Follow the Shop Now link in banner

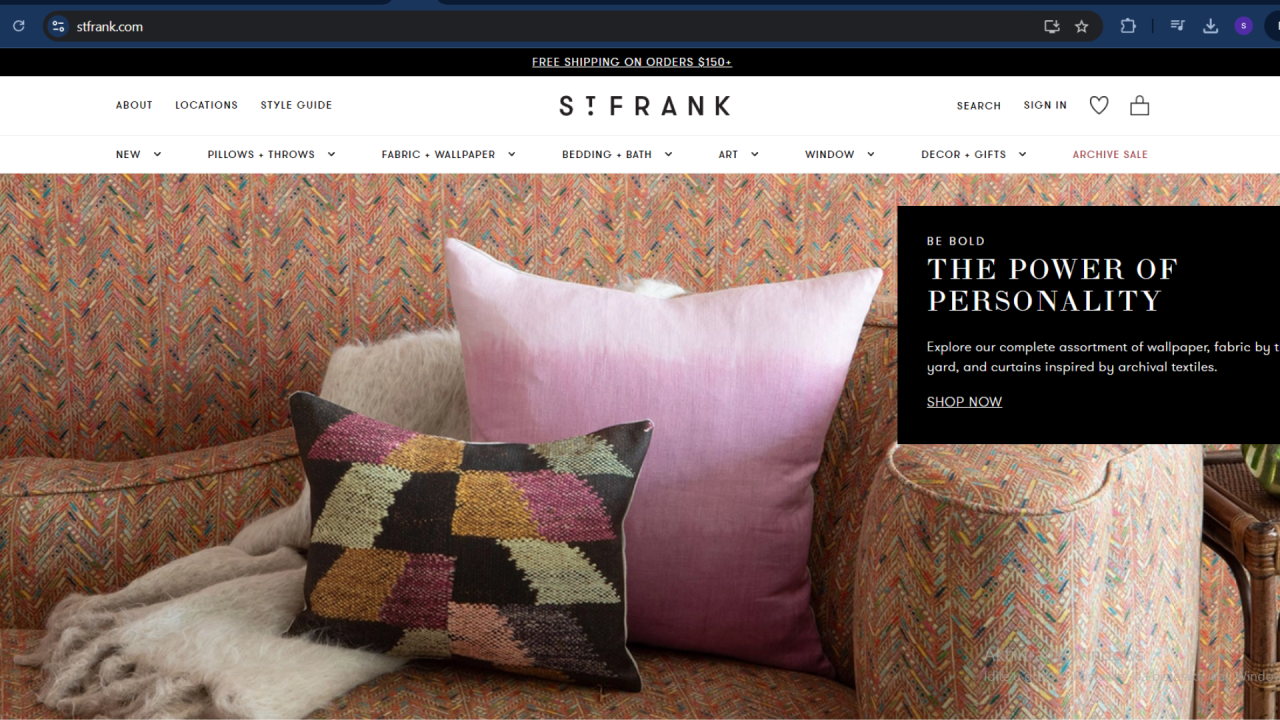tap(964, 402)
